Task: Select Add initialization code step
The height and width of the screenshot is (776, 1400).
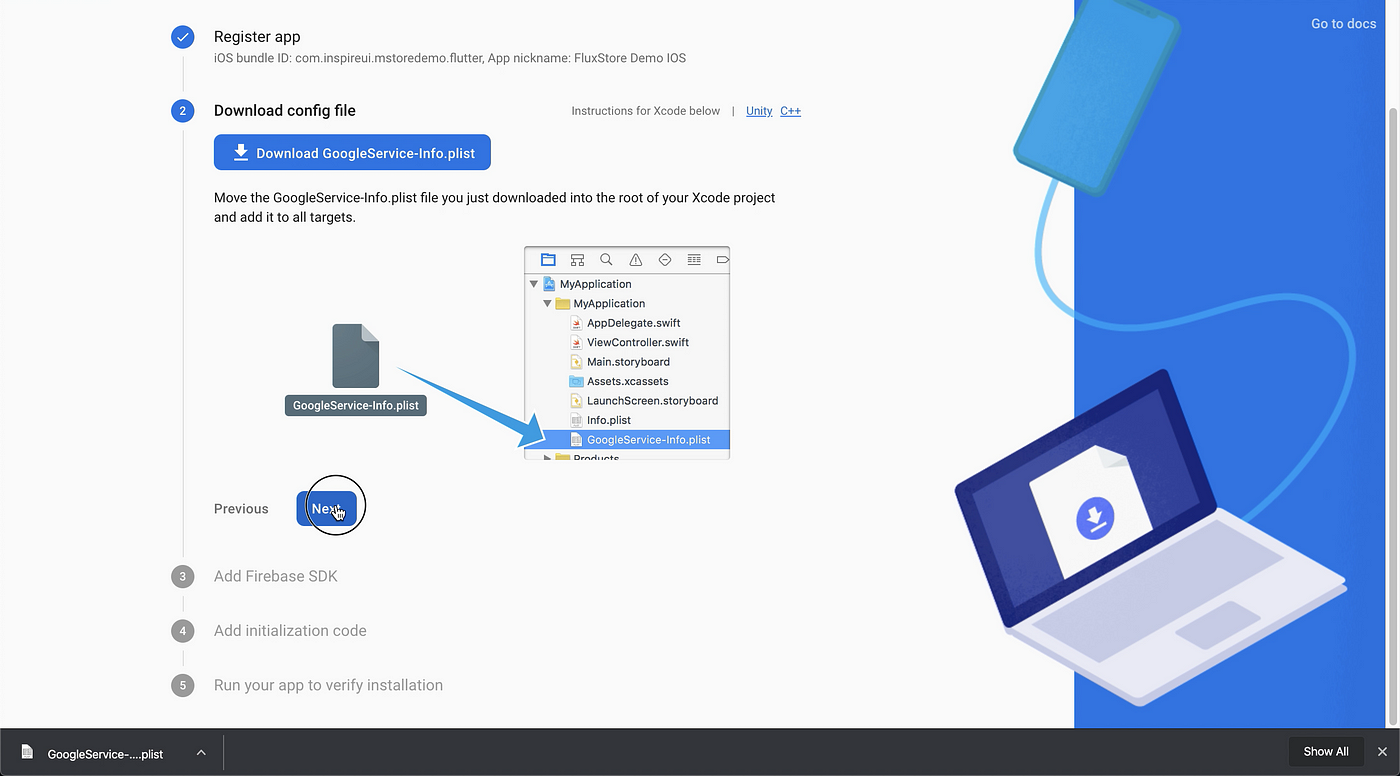Action: point(290,631)
